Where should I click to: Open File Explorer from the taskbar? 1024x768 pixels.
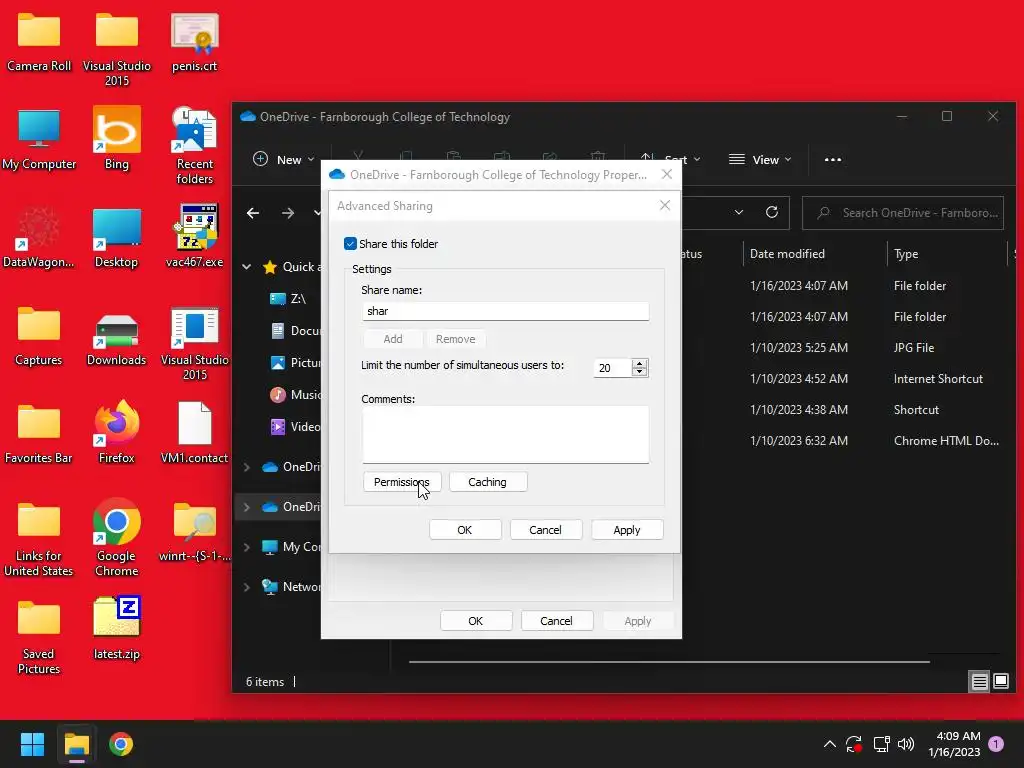(76, 744)
